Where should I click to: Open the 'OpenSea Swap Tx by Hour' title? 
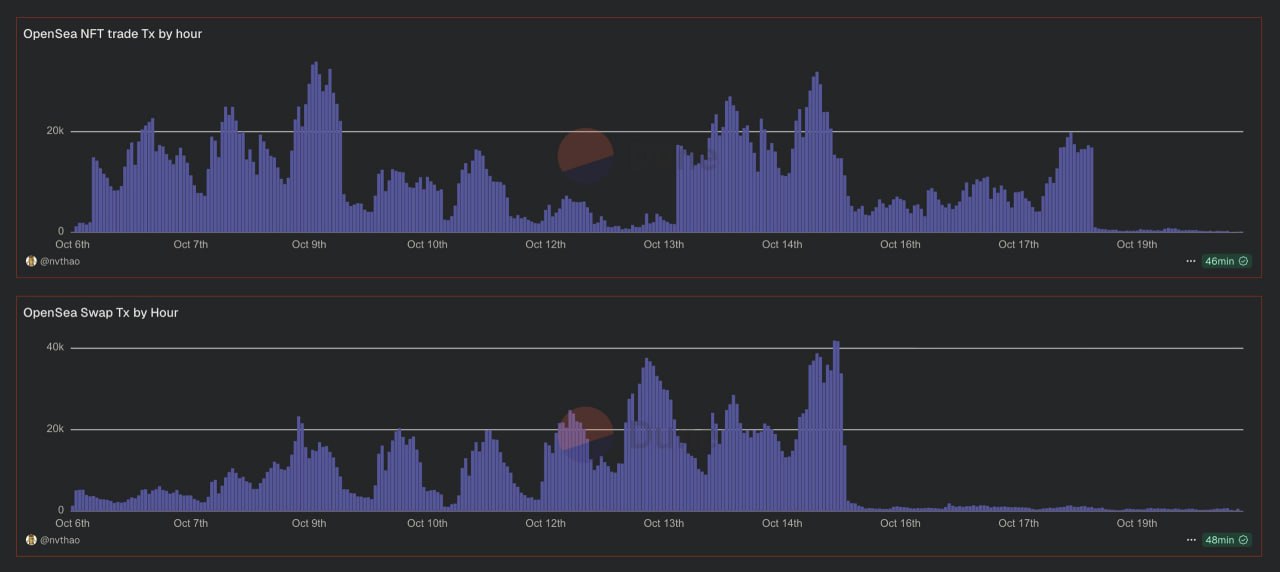click(x=101, y=313)
